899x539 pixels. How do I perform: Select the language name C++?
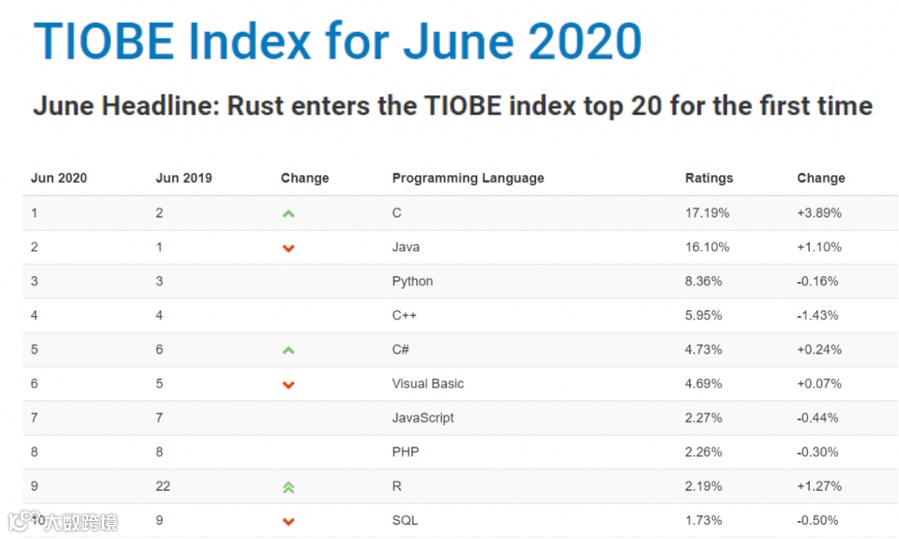coord(404,315)
